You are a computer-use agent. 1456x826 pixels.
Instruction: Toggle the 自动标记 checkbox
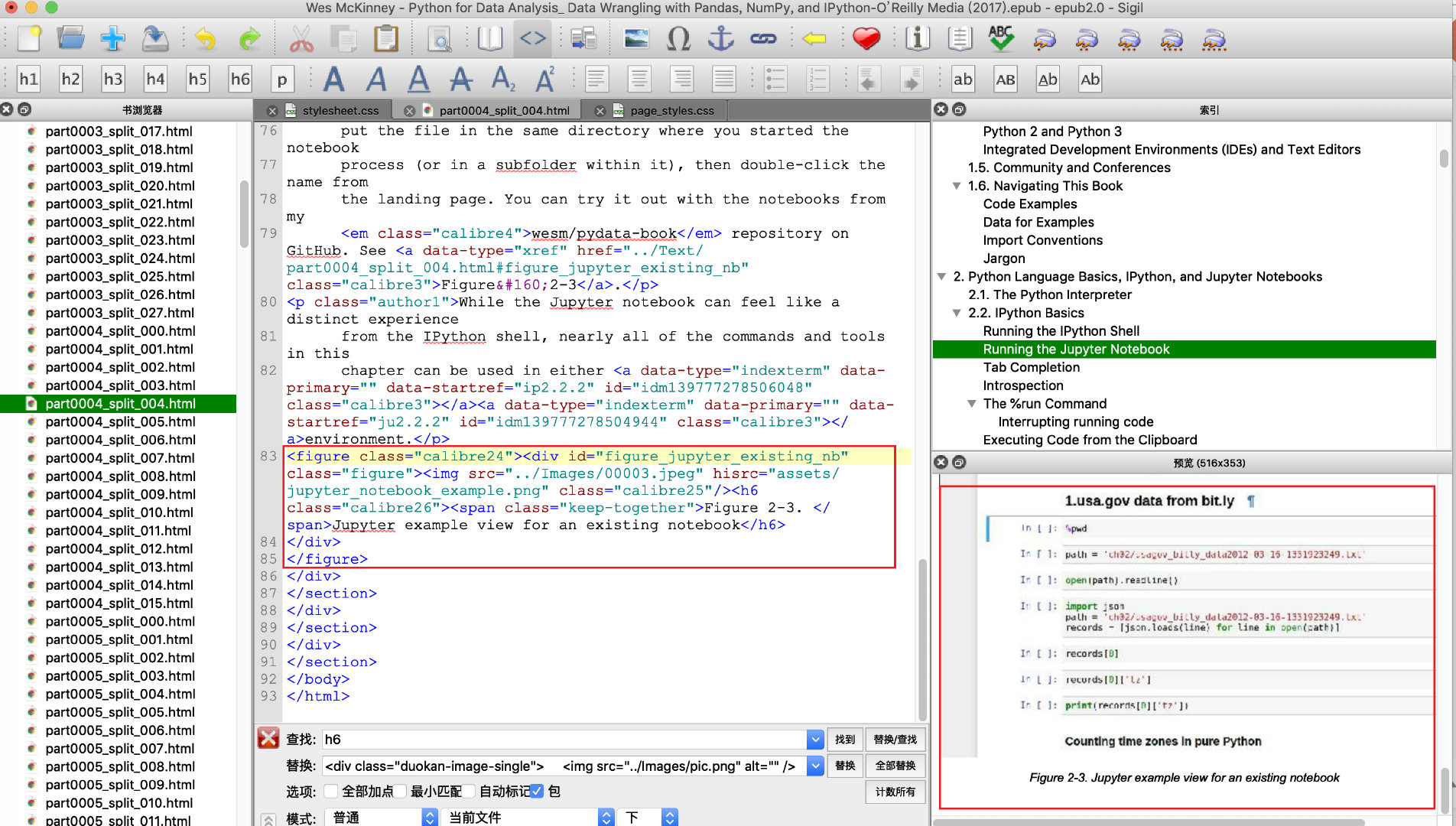pos(468,791)
